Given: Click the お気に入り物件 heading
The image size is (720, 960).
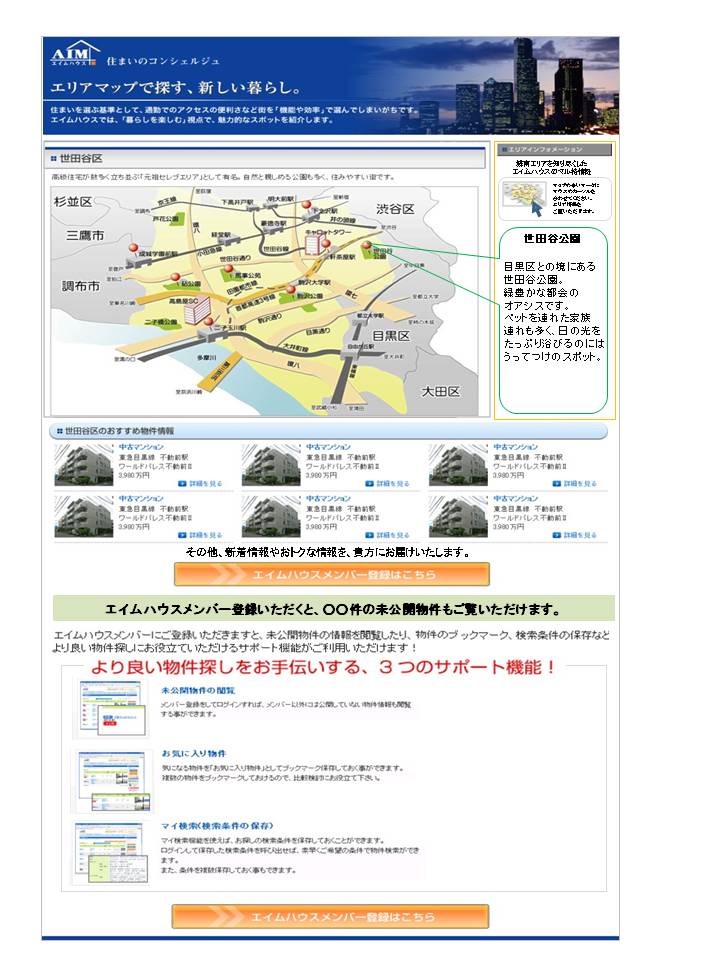Looking at the screenshot, I should pos(193,753).
